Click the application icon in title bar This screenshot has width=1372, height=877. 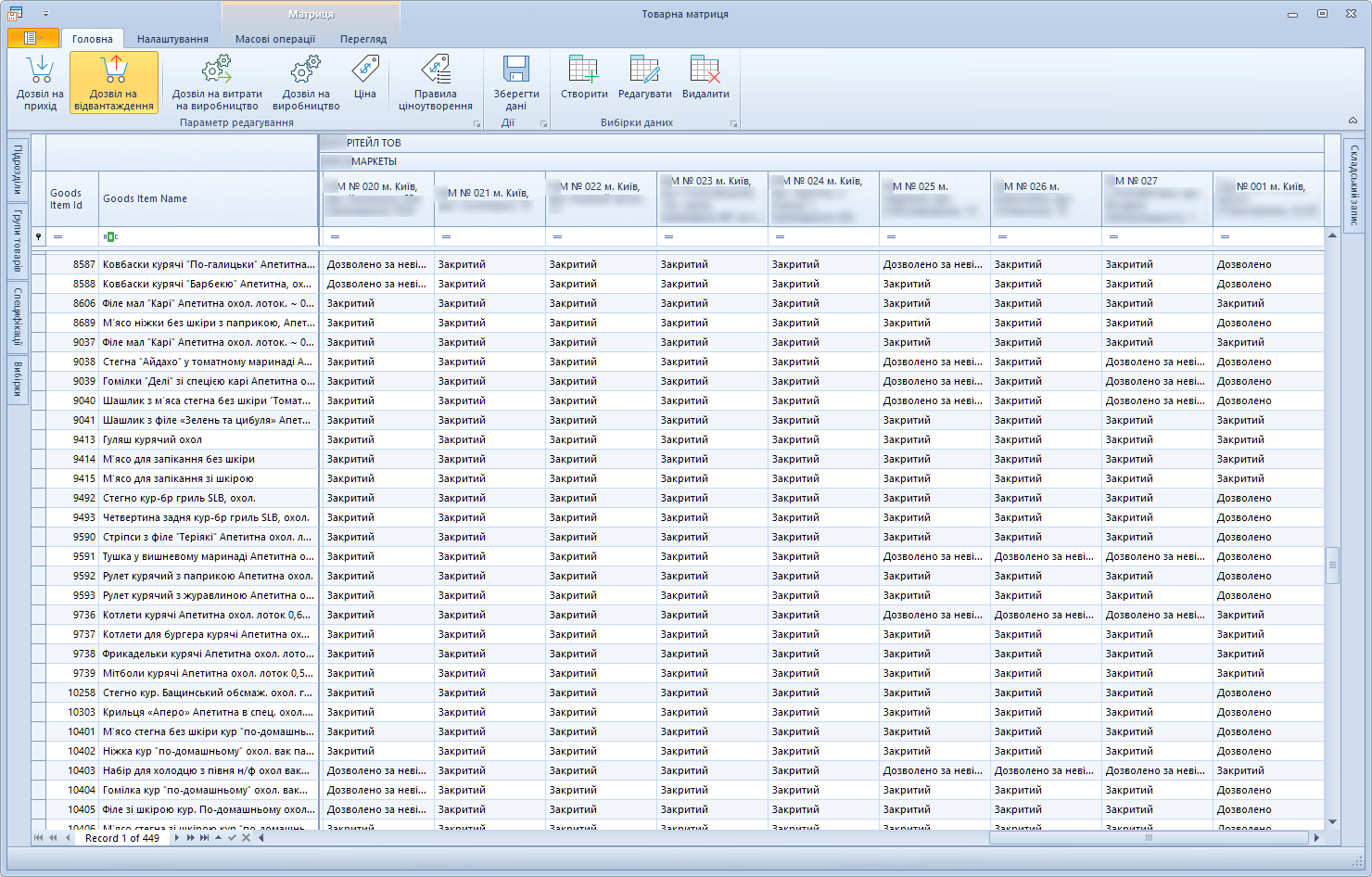[16, 13]
